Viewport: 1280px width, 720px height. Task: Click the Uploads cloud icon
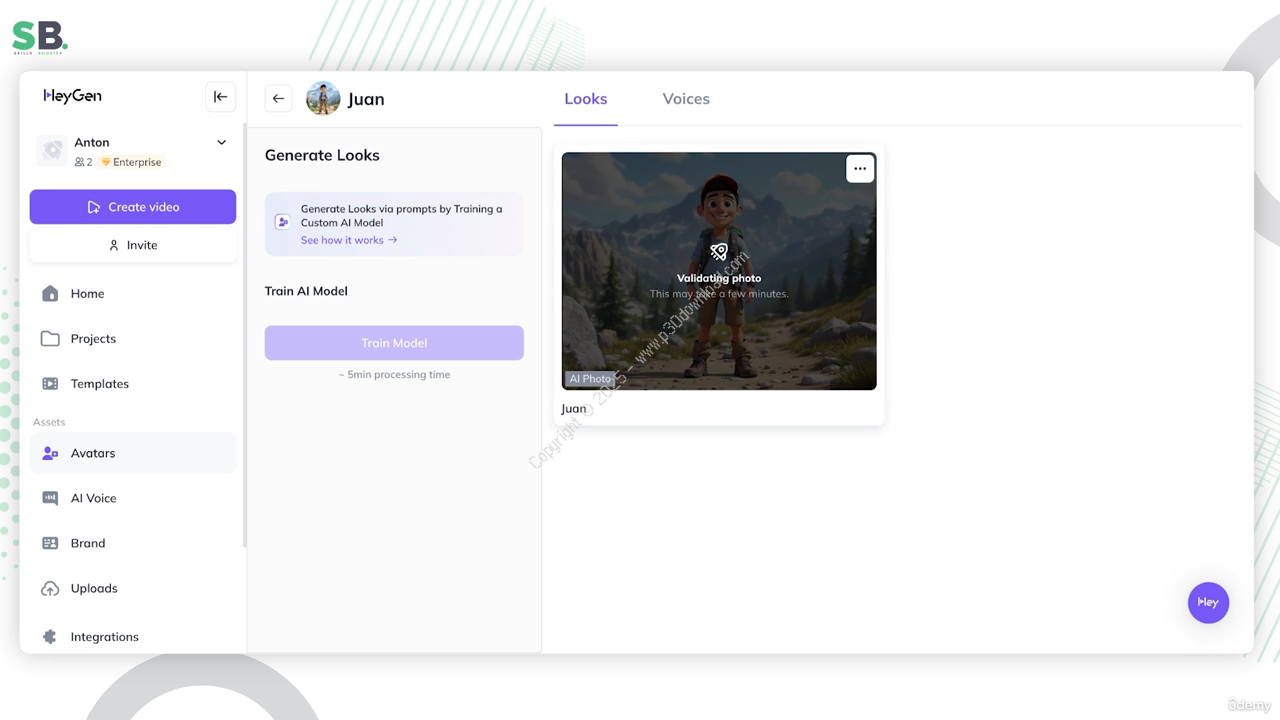tap(50, 589)
